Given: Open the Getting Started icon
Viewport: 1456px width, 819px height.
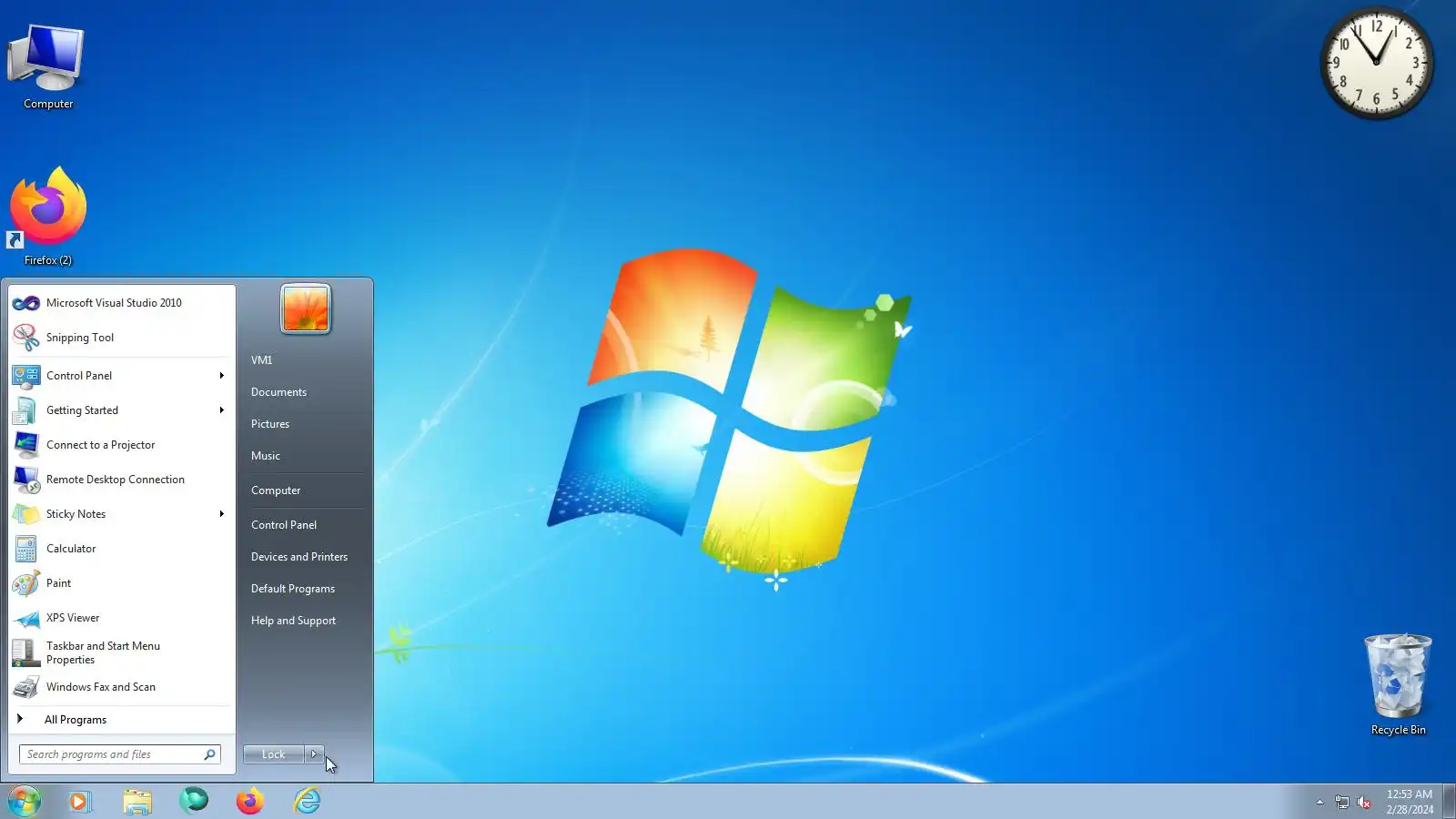Looking at the screenshot, I should tap(26, 410).
